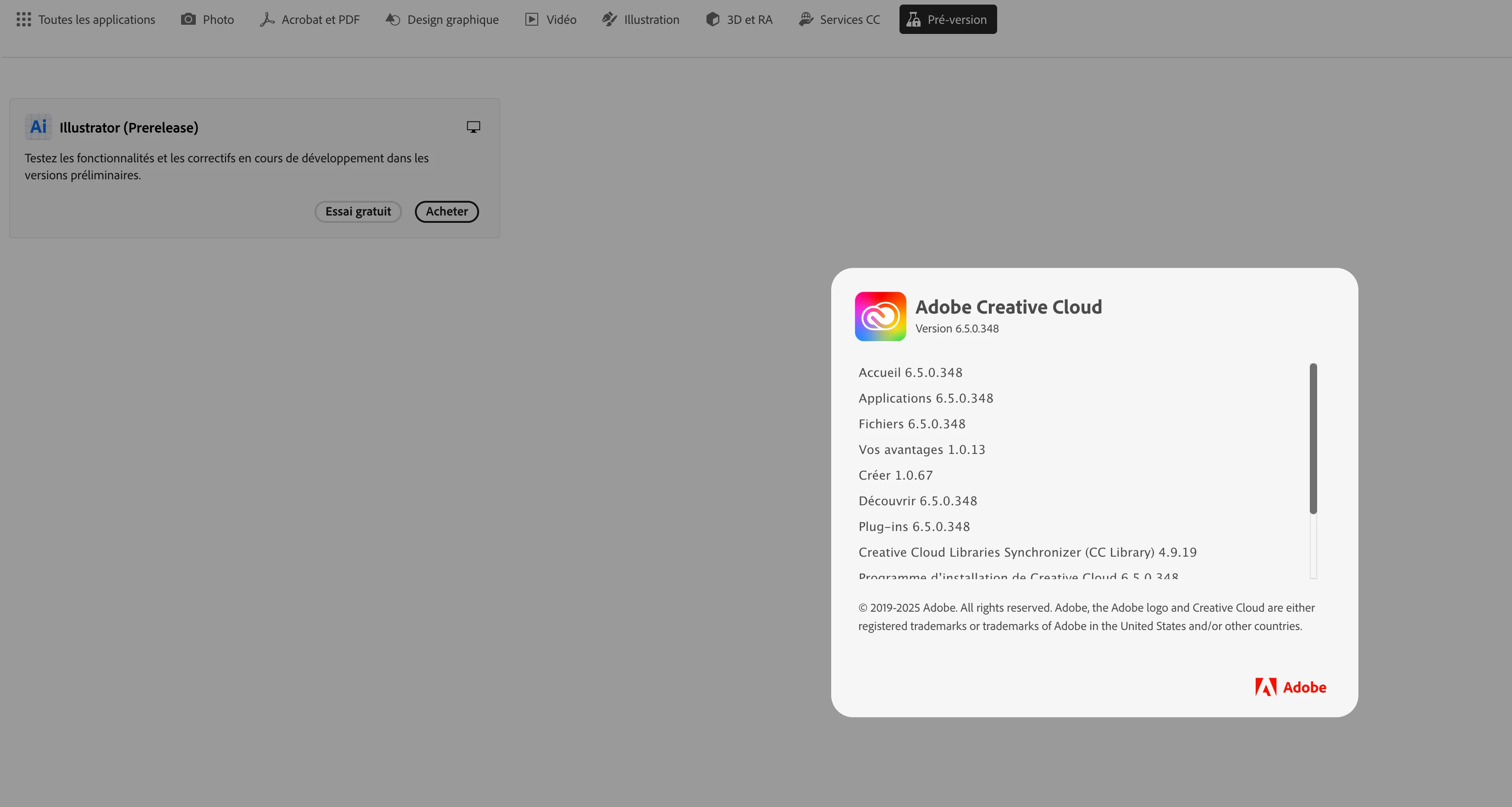Image resolution: width=1512 pixels, height=807 pixels.
Task: Click the Illustrator Ai app icon
Action: click(x=38, y=127)
